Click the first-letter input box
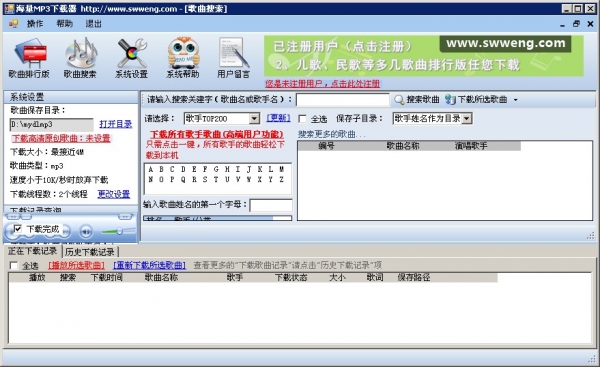 click(x=271, y=205)
